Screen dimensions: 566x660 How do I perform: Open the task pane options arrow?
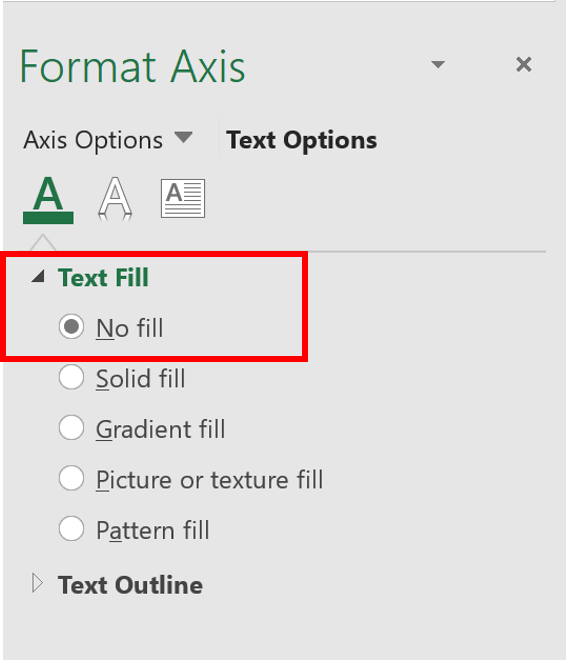coord(438,64)
